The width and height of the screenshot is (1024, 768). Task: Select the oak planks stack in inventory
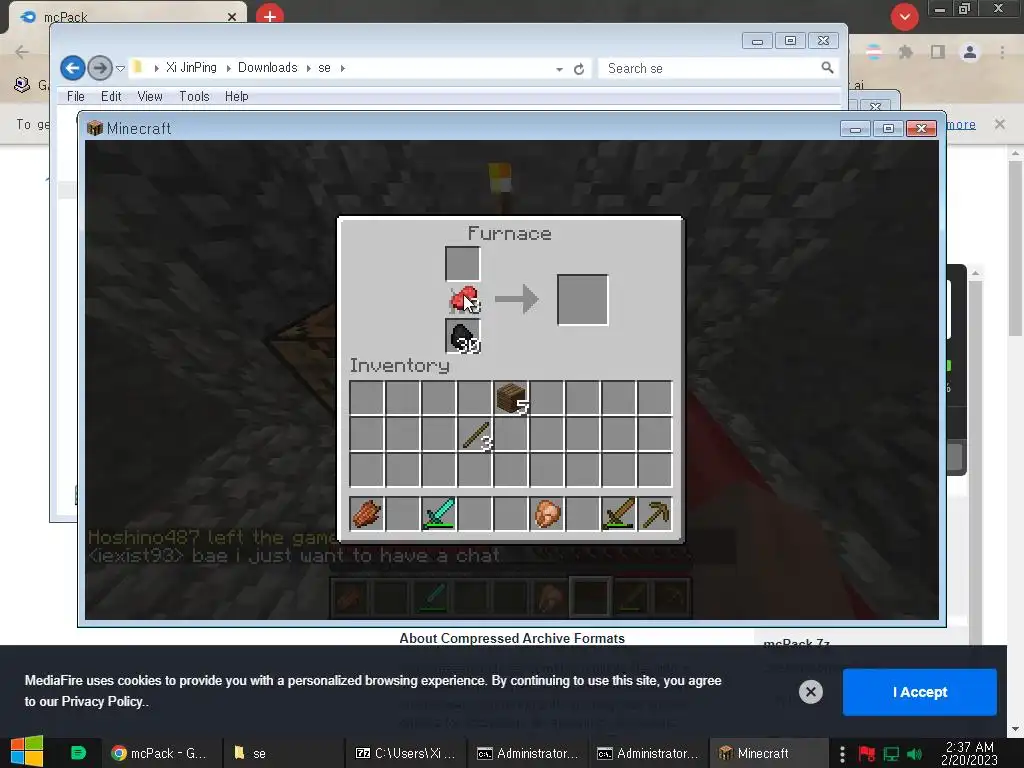511,398
